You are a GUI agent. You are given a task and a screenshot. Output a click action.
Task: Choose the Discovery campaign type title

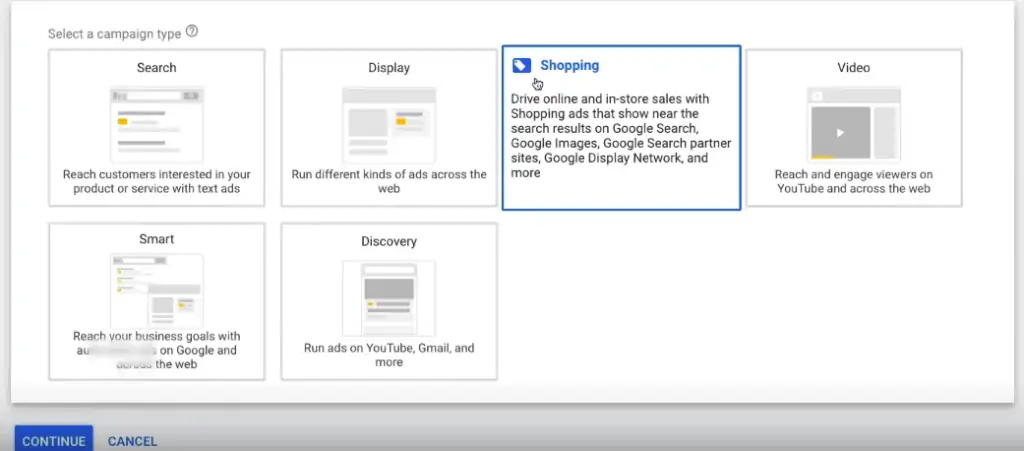tap(389, 241)
